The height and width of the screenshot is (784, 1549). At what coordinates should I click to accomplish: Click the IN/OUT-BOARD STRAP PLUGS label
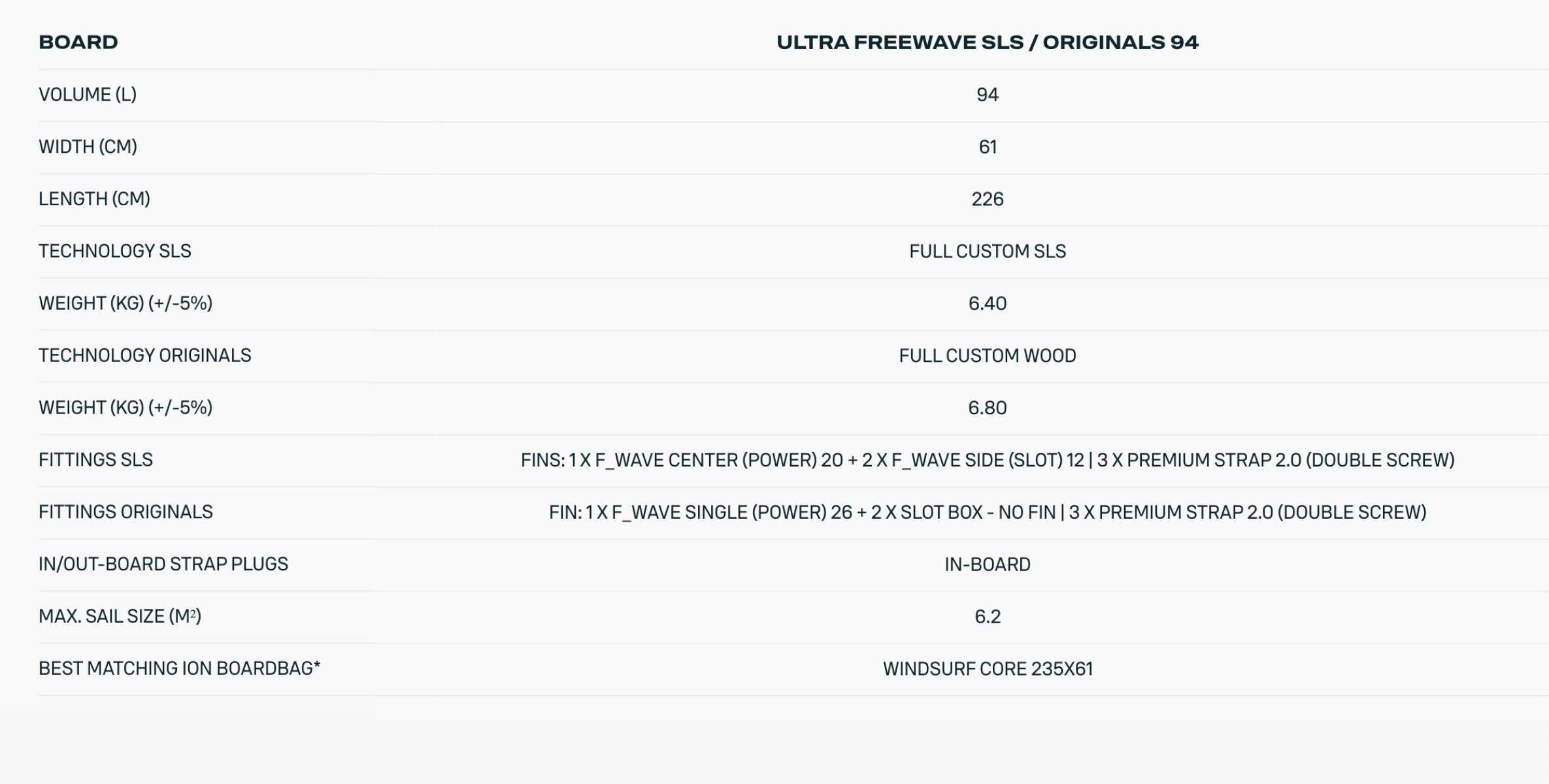pos(163,564)
